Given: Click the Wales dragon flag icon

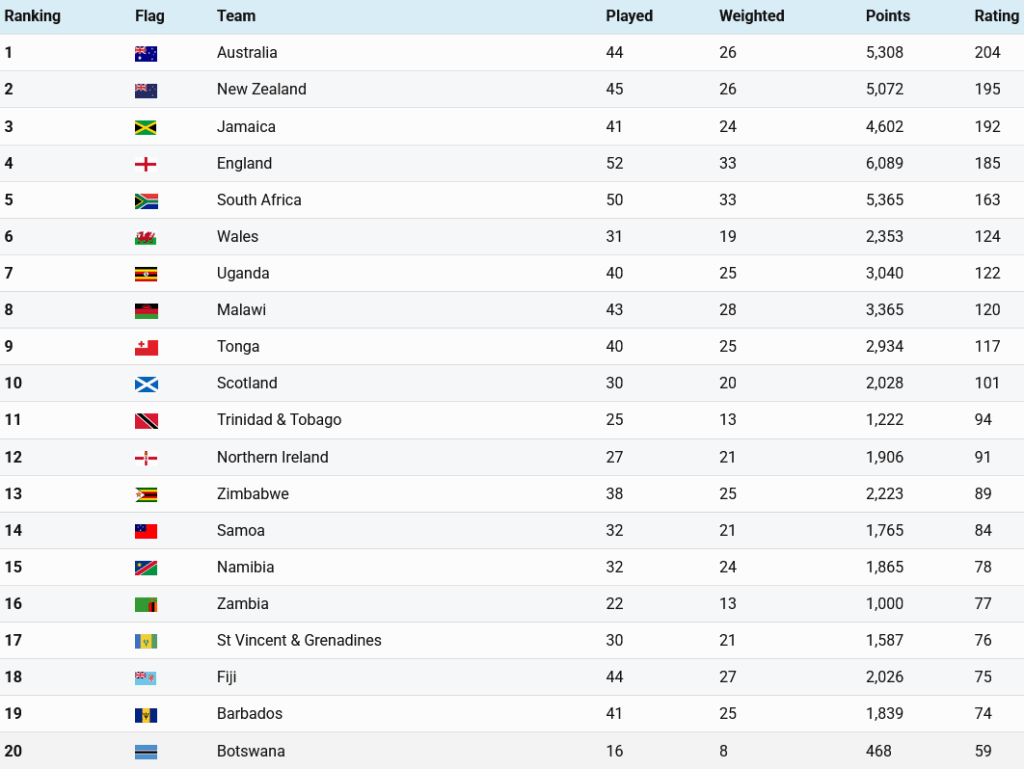Looking at the screenshot, I should [146, 238].
